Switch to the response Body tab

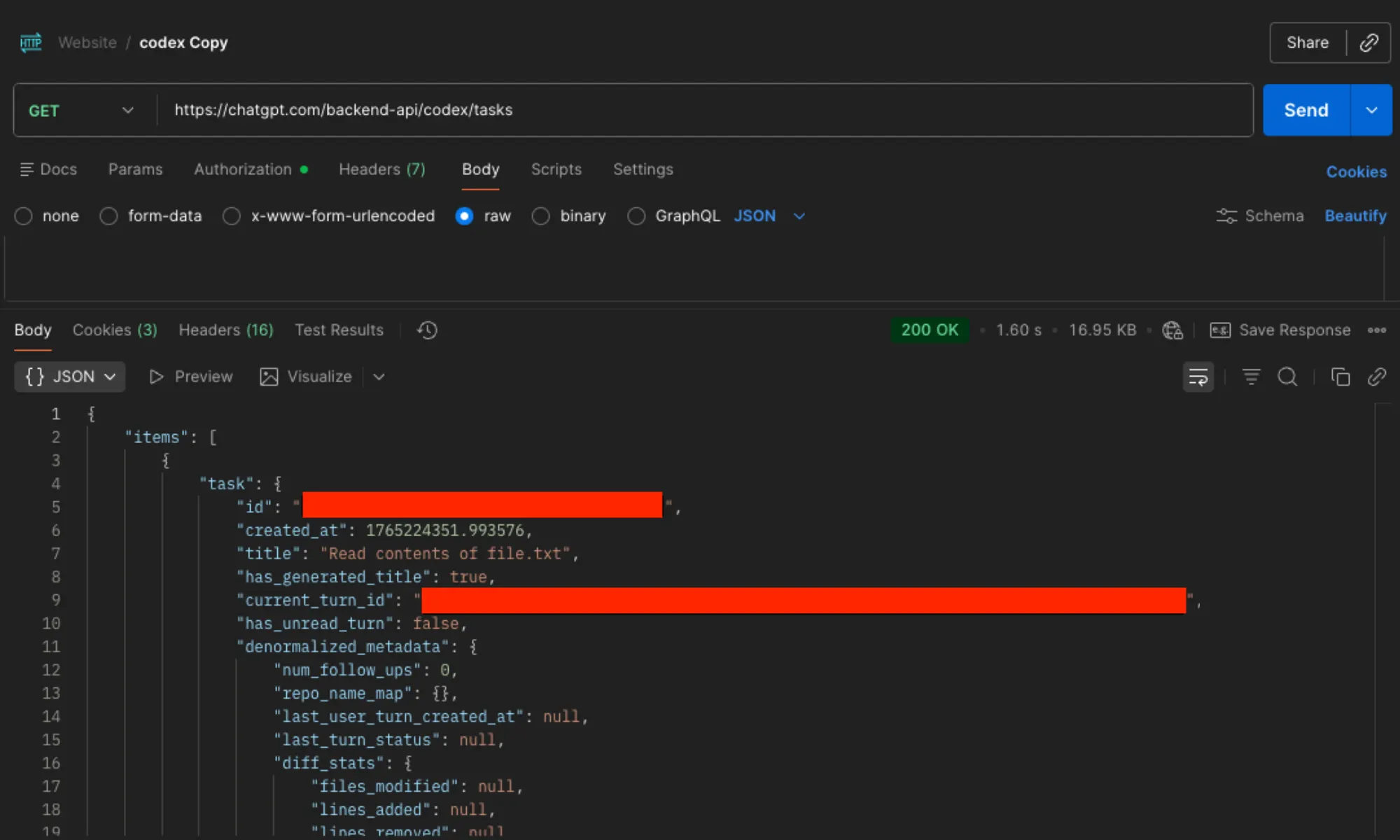pyautogui.click(x=33, y=330)
